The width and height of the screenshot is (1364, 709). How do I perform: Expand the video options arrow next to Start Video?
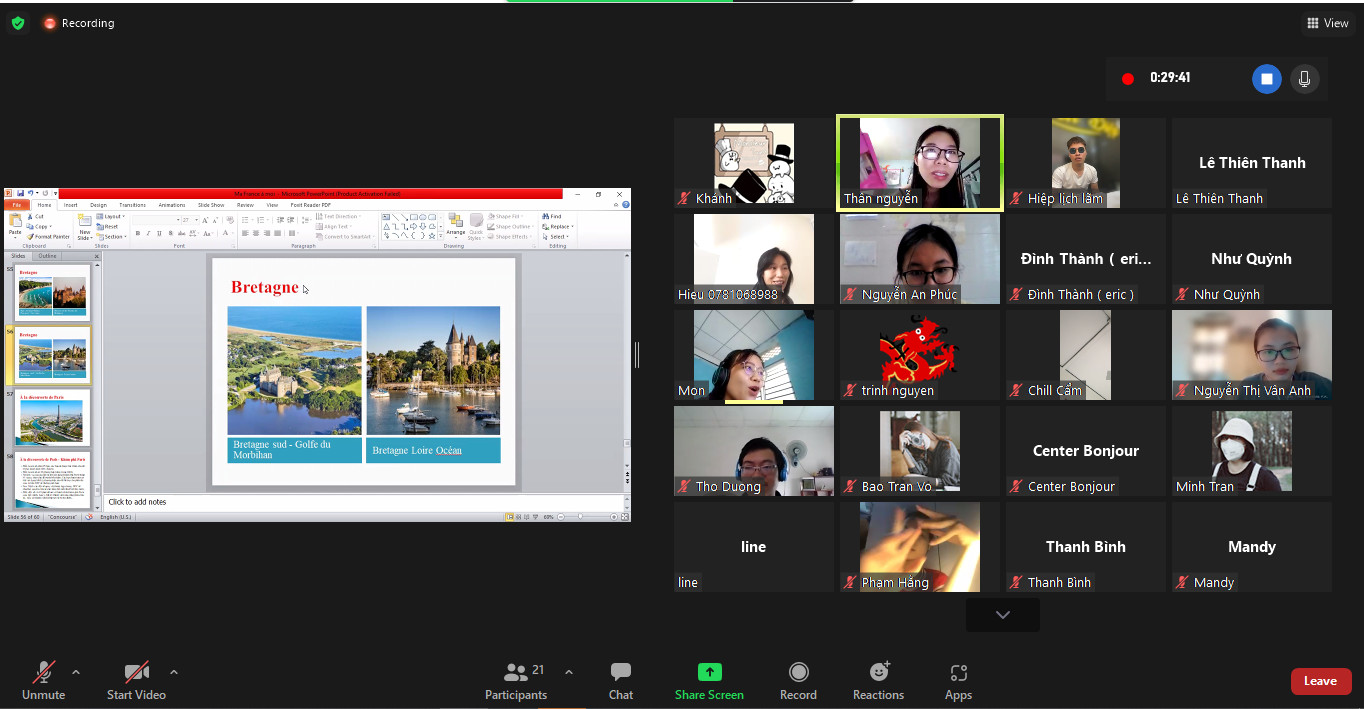tap(174, 672)
